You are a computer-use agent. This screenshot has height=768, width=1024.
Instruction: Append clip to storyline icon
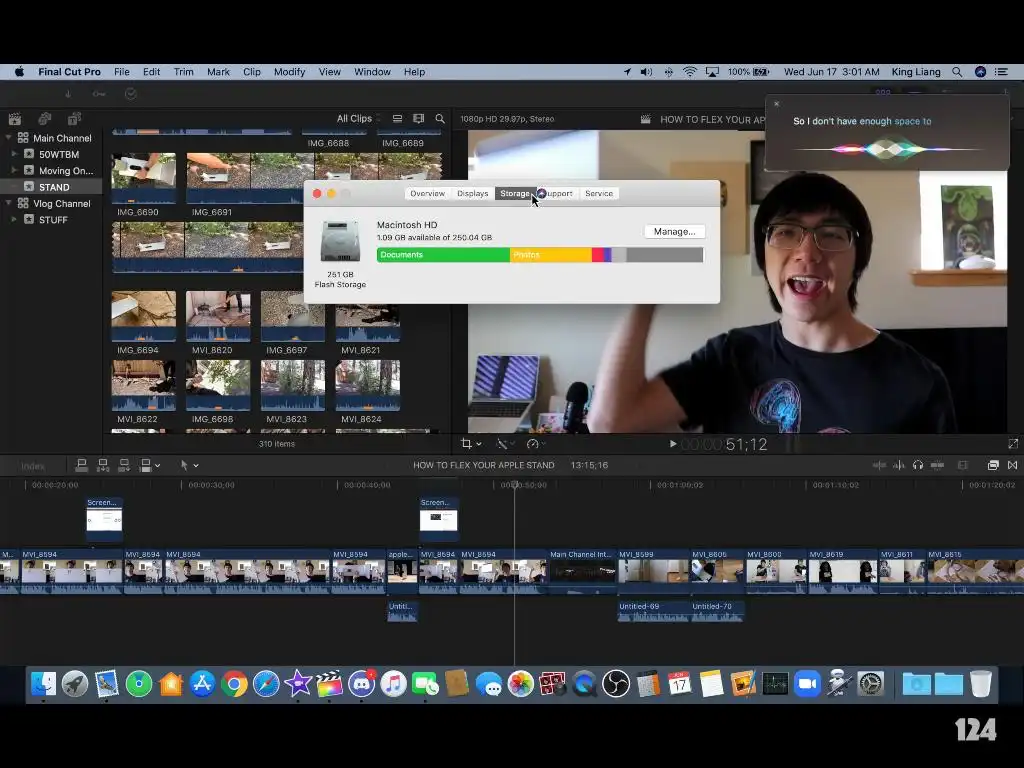point(124,465)
